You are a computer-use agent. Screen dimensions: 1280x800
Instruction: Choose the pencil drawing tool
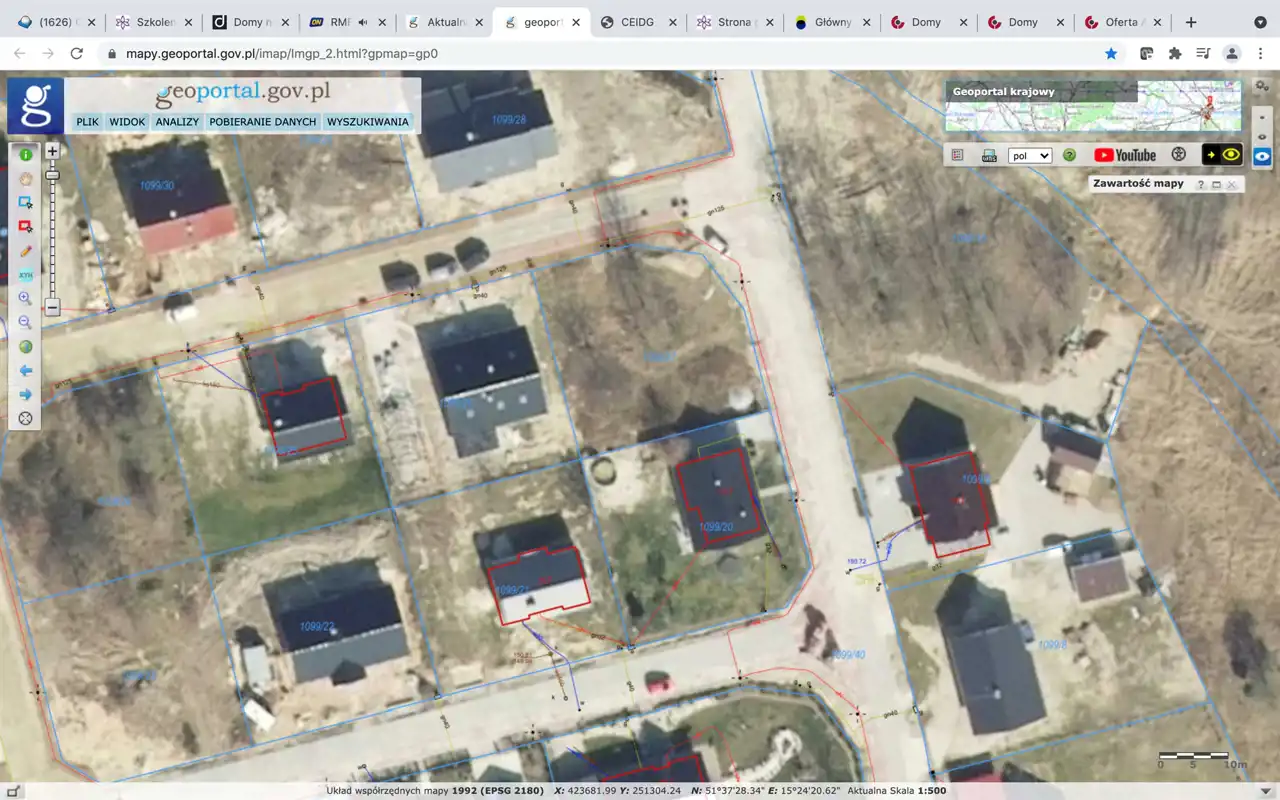(26, 251)
